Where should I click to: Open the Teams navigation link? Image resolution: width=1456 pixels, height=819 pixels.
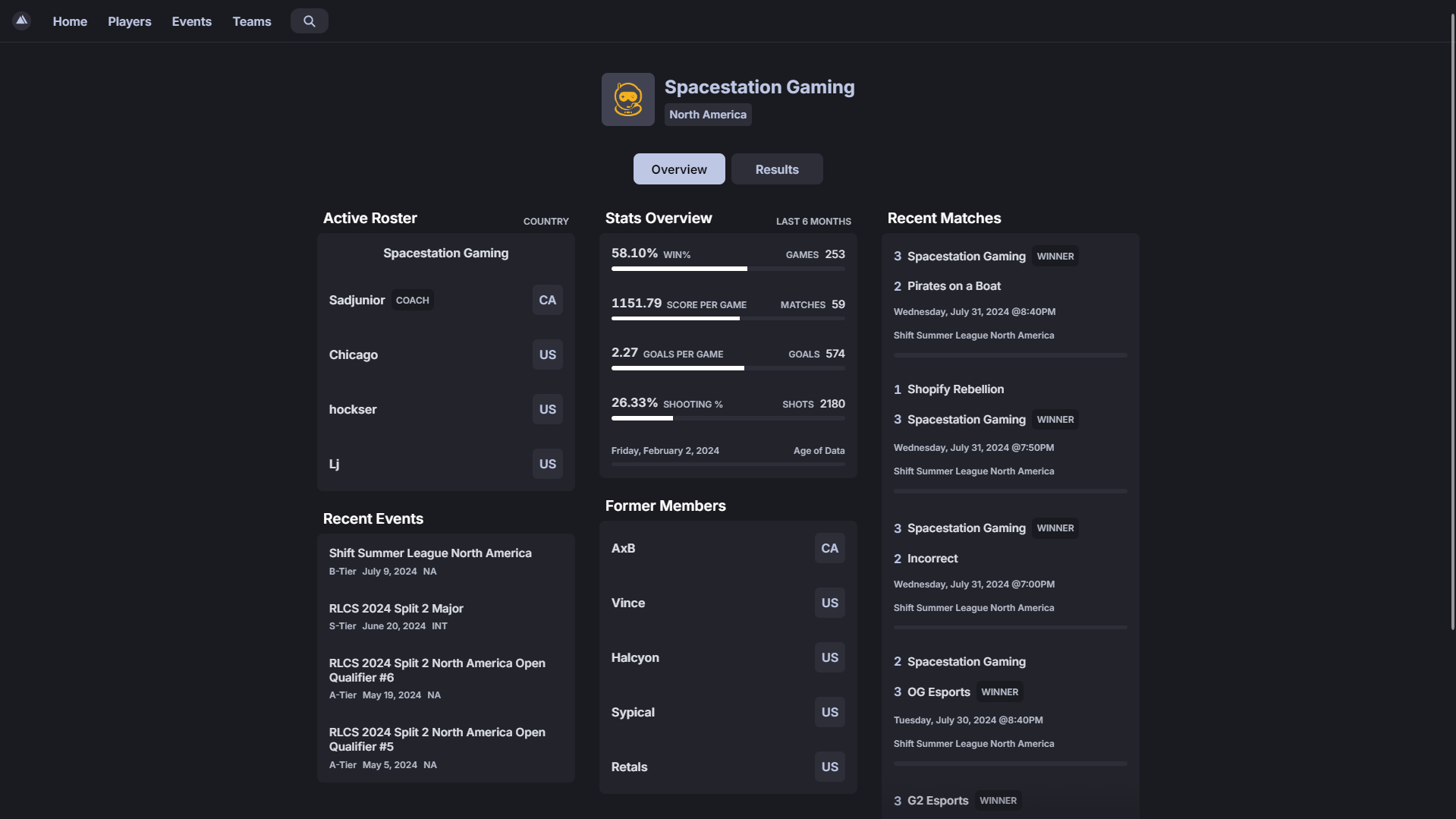tap(251, 21)
